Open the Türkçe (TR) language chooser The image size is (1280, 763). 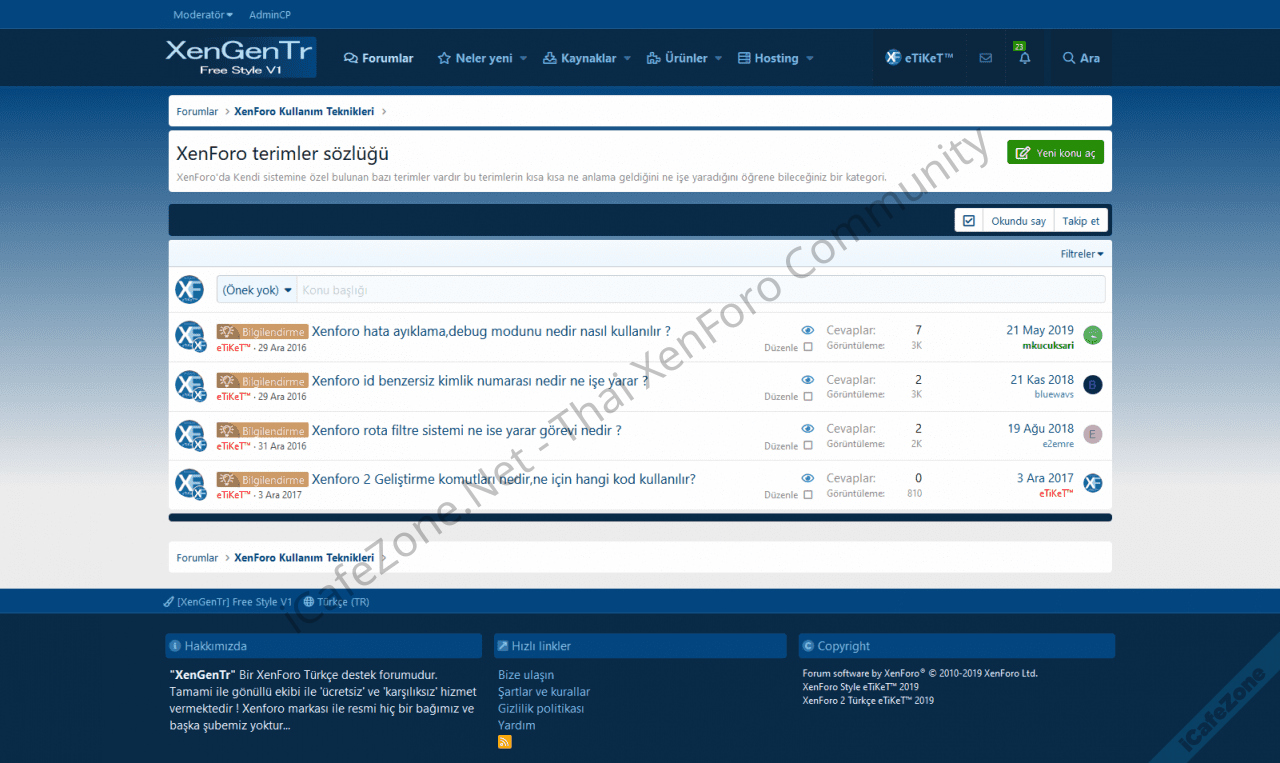336,602
